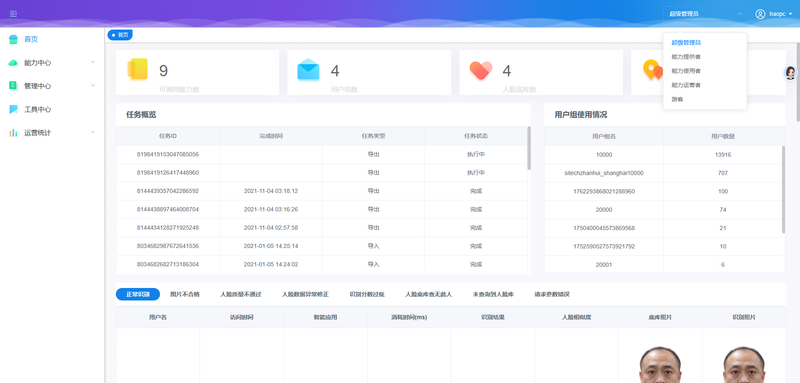Switch to the 请求参数错误 tab

coord(552,294)
